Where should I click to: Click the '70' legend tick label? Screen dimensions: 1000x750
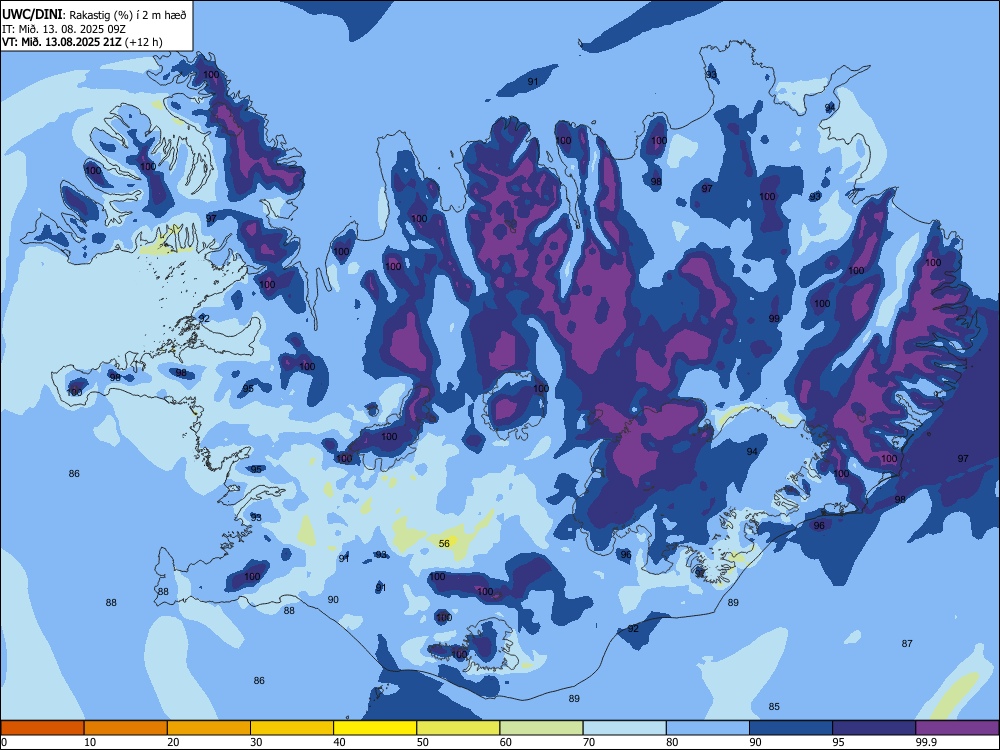(589, 742)
